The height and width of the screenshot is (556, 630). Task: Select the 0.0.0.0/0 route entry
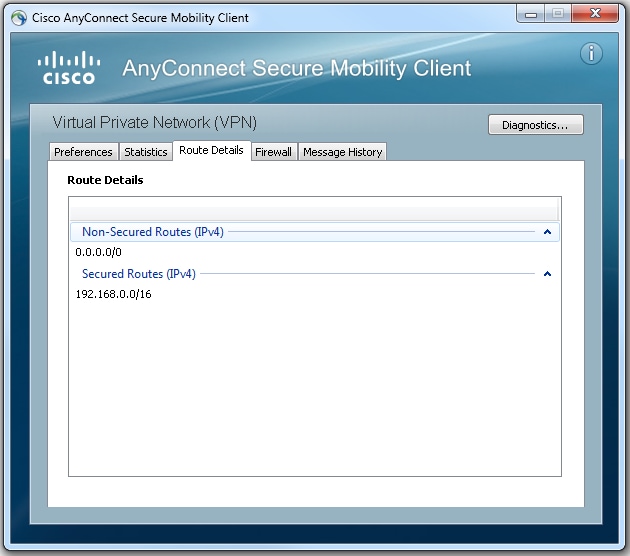98,252
